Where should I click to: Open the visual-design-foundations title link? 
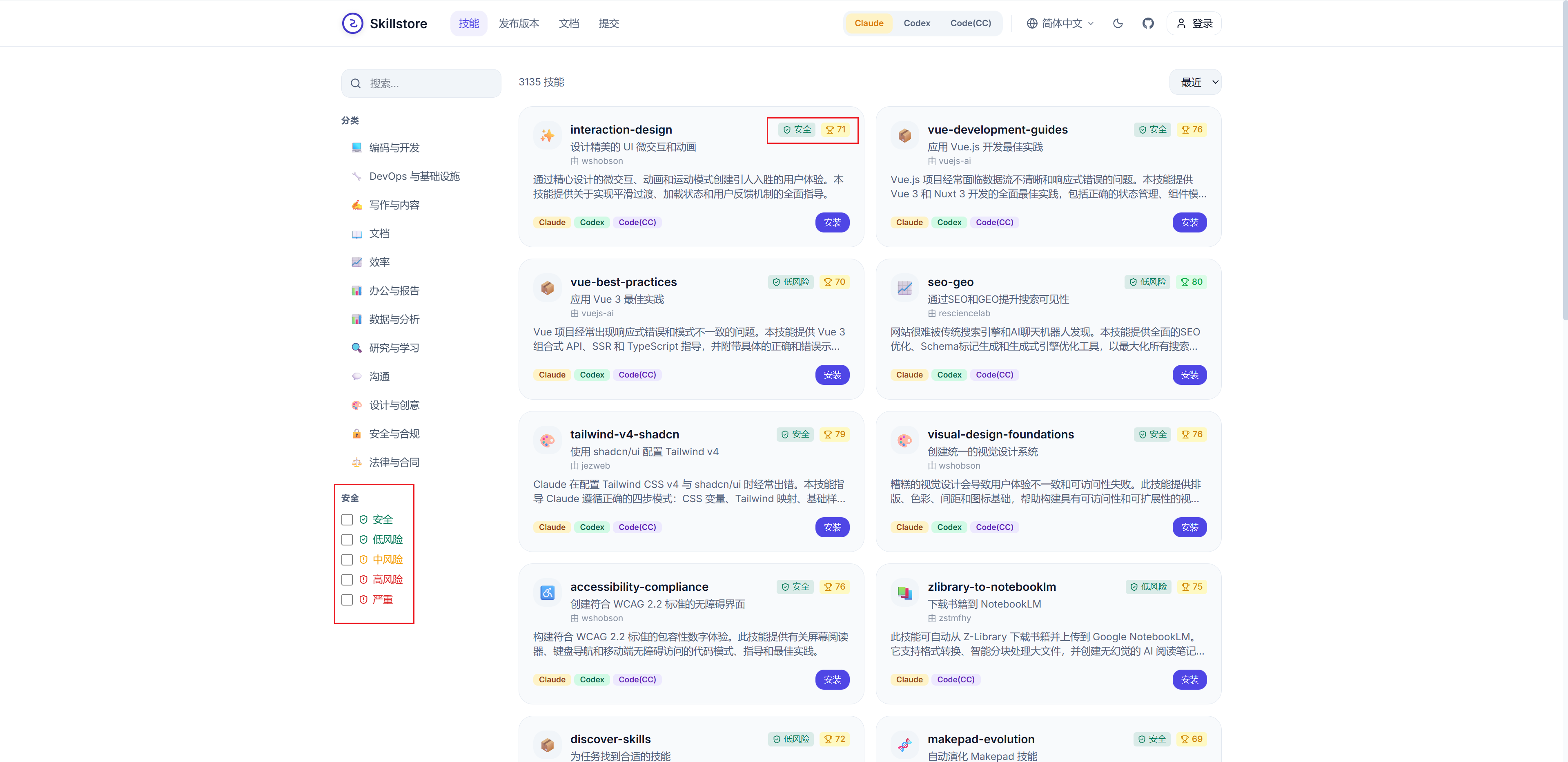(1000, 435)
